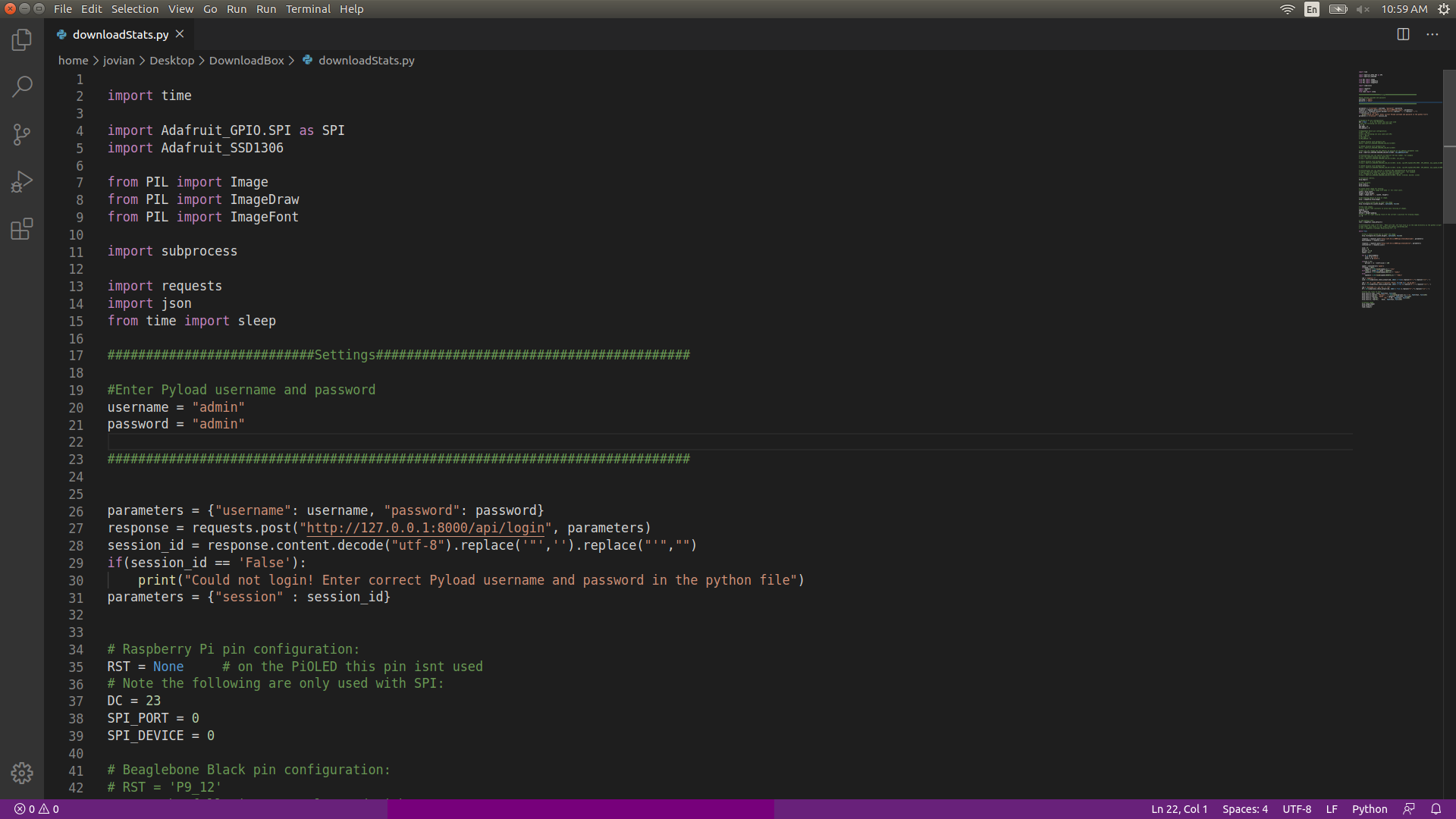Open the editor More Actions ellipsis
Screen dimensions: 1456x819
click(1432, 34)
